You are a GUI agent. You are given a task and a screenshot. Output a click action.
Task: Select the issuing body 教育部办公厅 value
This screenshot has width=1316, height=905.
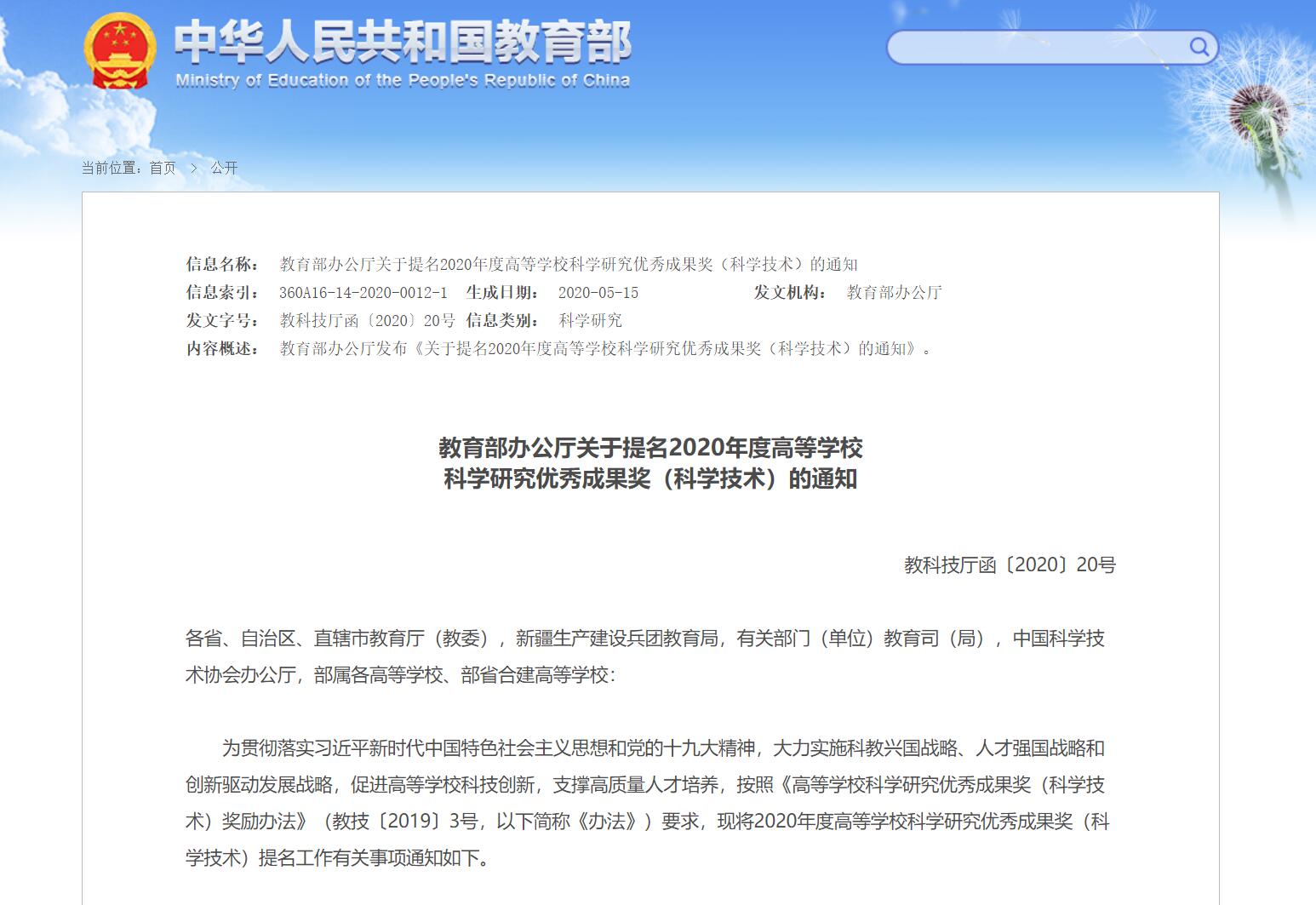pyautogui.click(x=894, y=293)
